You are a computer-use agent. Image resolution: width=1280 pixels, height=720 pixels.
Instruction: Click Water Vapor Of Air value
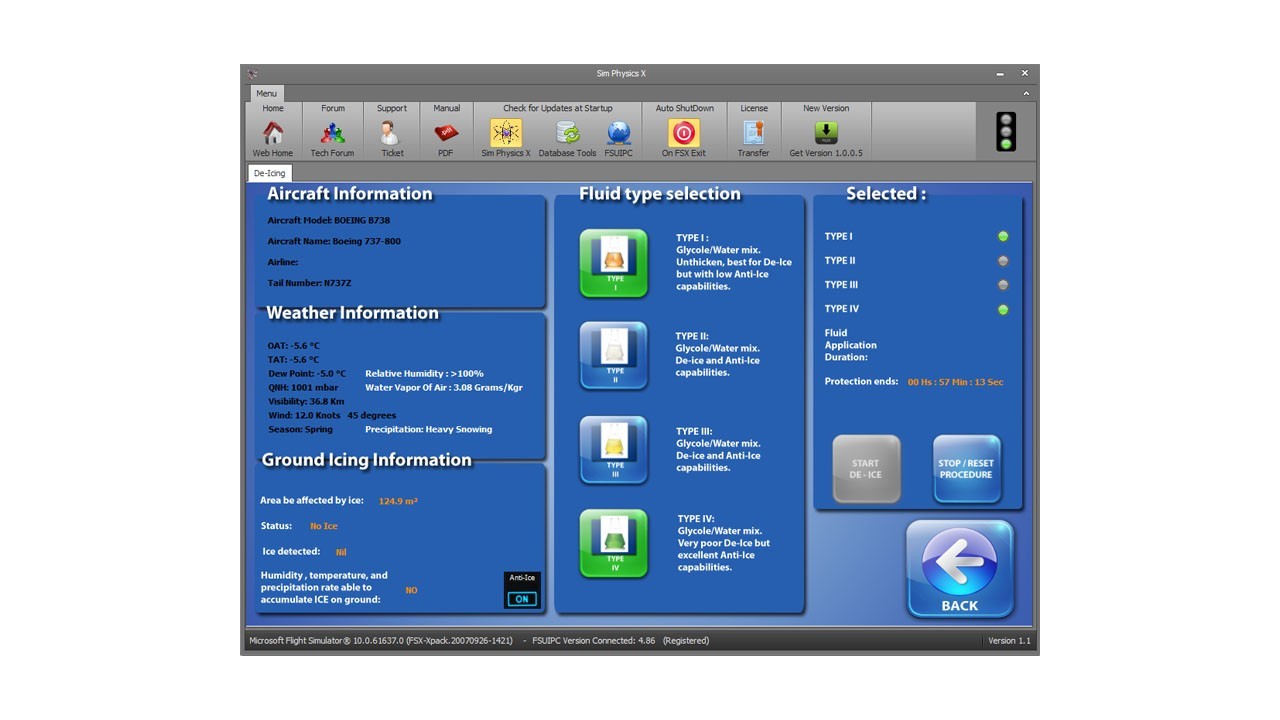point(444,387)
